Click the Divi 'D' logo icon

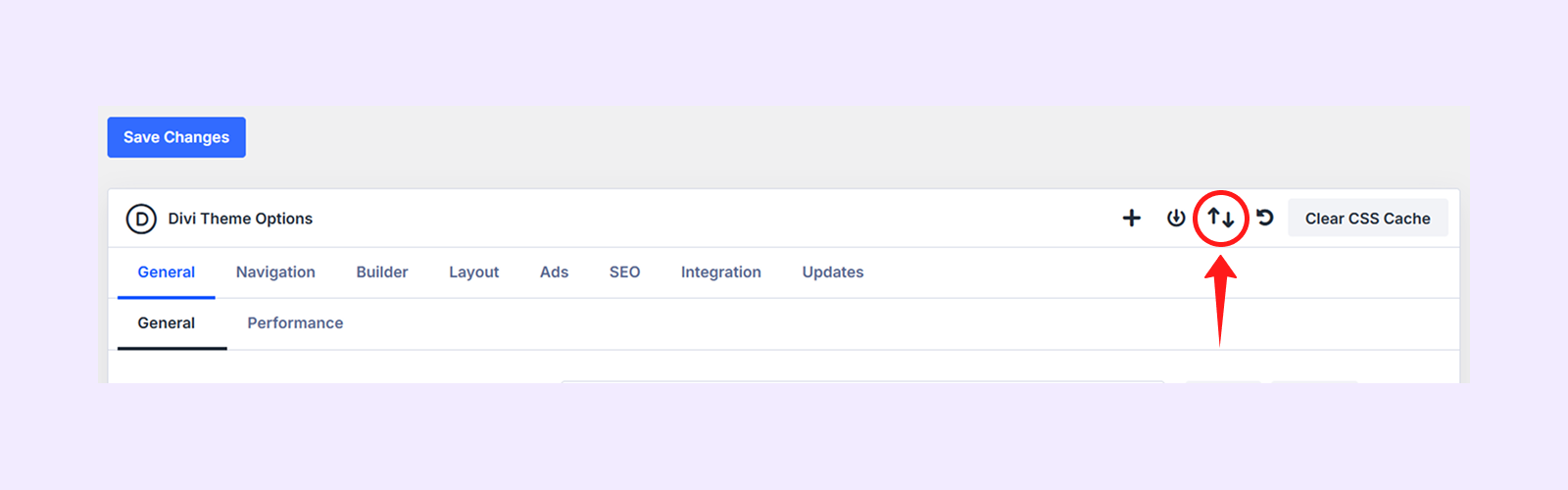[x=141, y=219]
